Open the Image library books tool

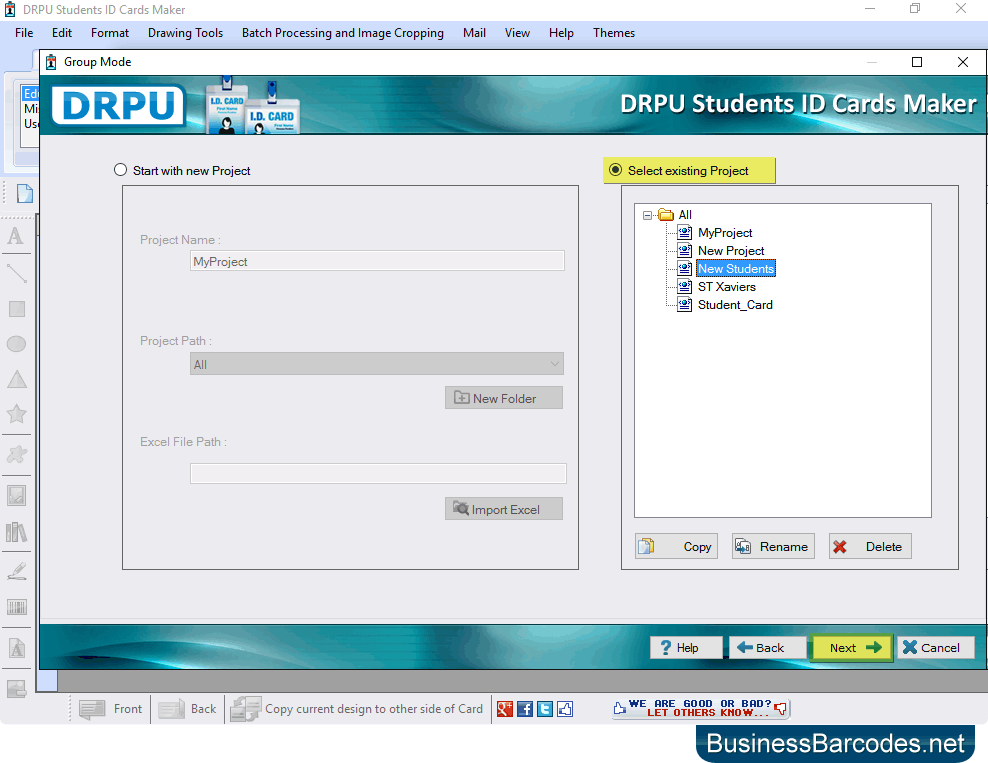pos(16,532)
